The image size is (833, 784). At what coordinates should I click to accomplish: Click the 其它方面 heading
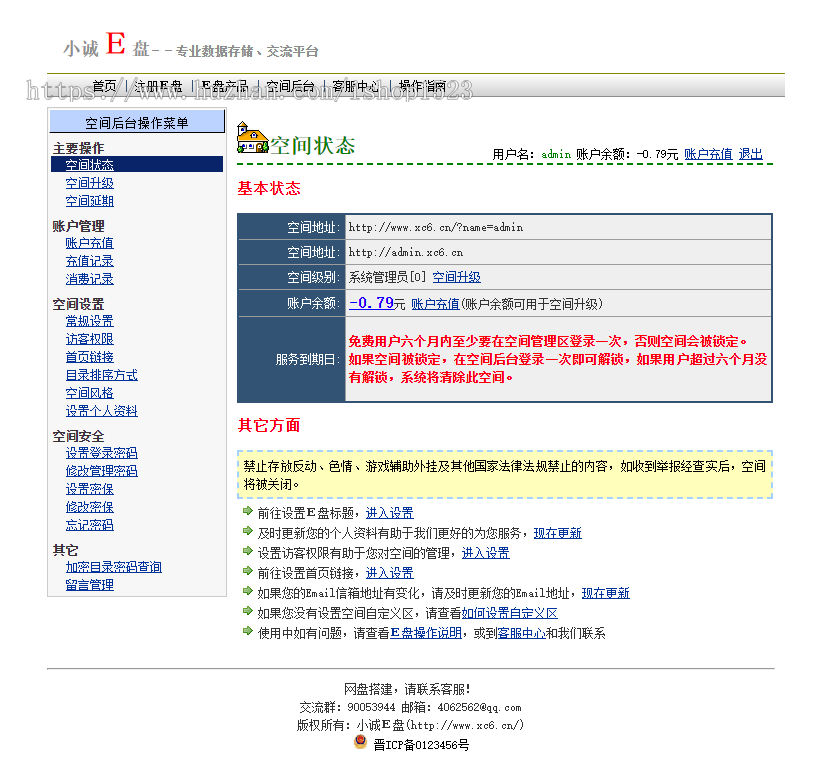pyautogui.click(x=269, y=425)
